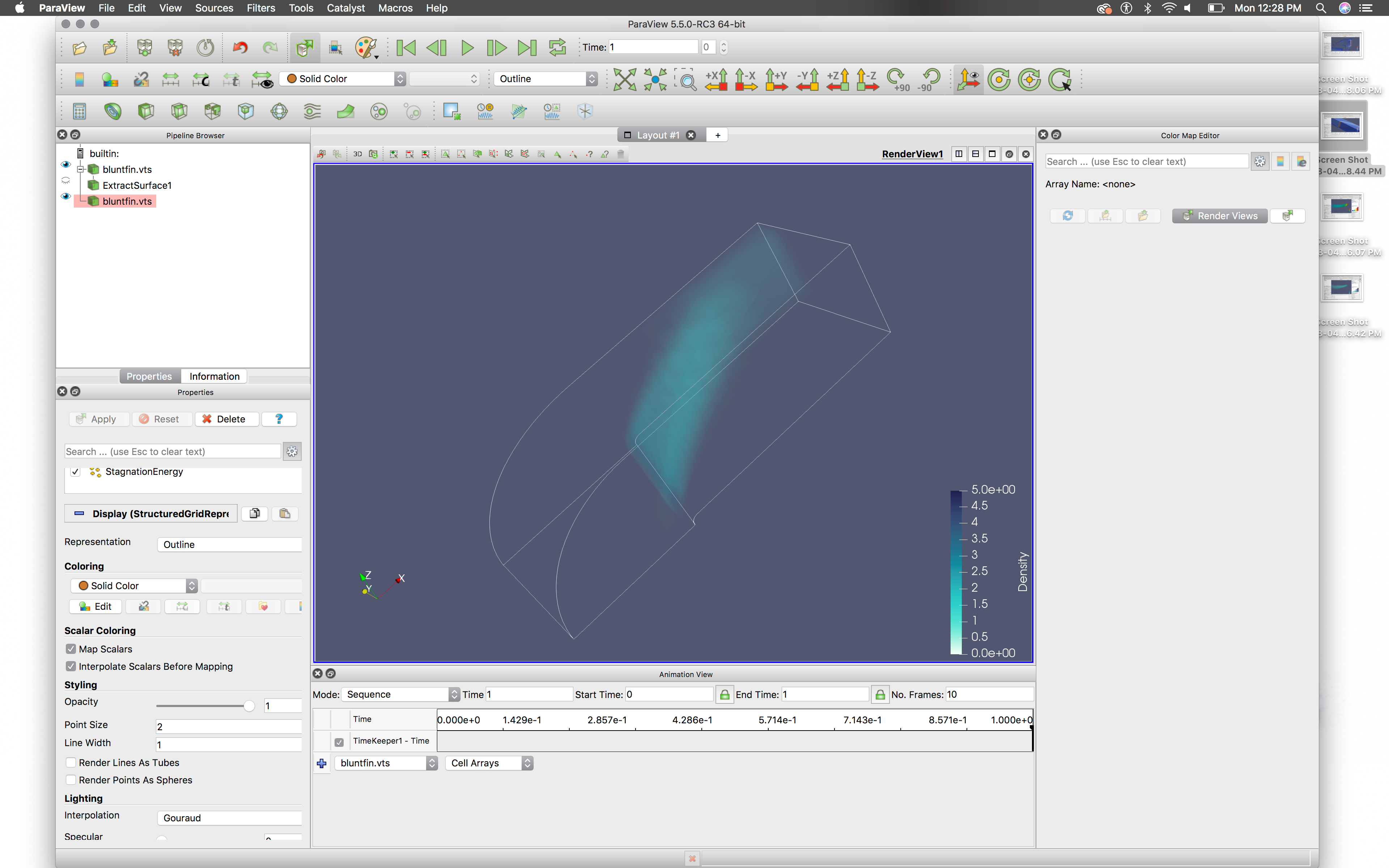
Task: Click the Undo red arrow icon
Action: click(240, 48)
